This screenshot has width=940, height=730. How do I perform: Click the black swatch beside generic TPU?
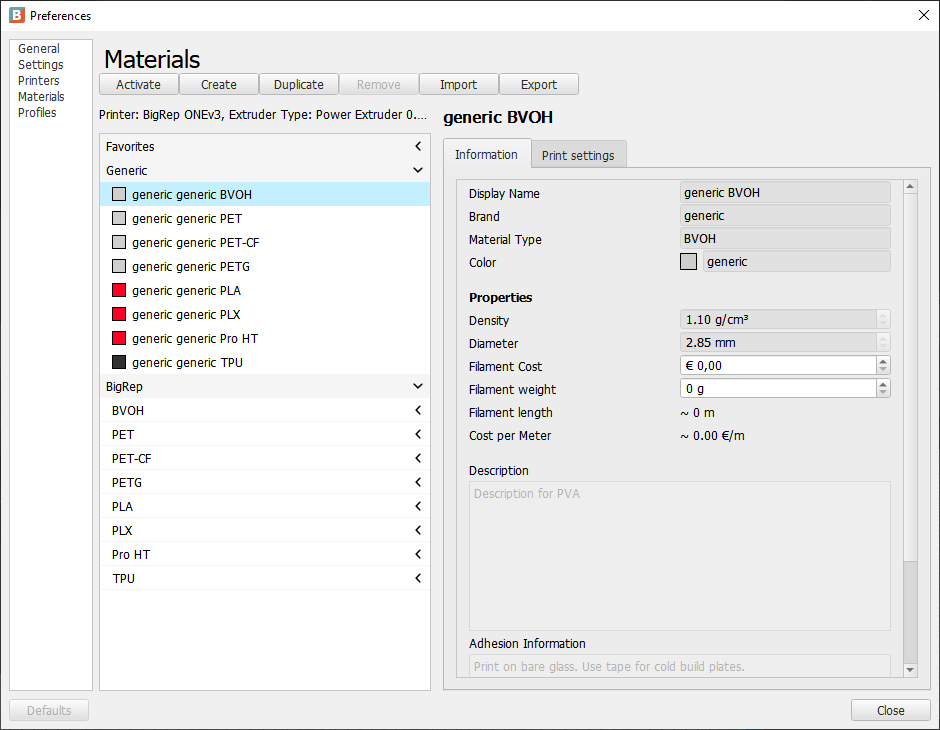point(119,362)
